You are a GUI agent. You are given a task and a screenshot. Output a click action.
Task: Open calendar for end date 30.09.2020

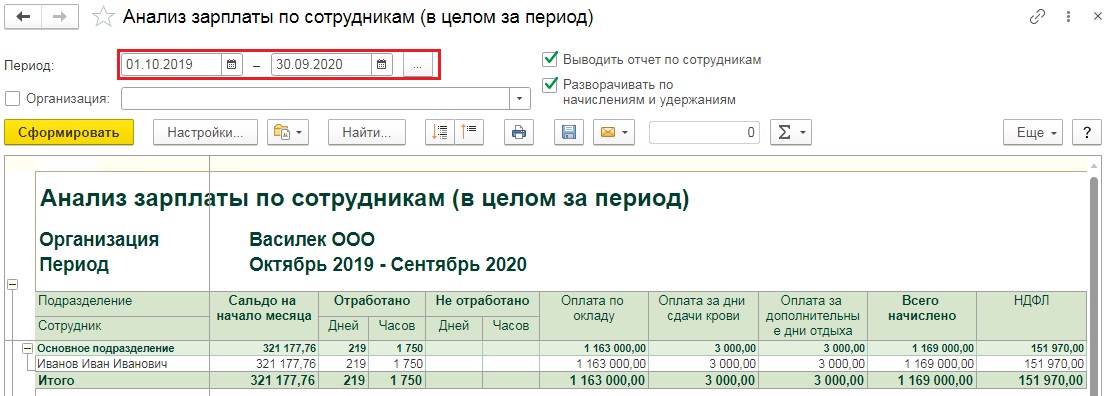381,64
